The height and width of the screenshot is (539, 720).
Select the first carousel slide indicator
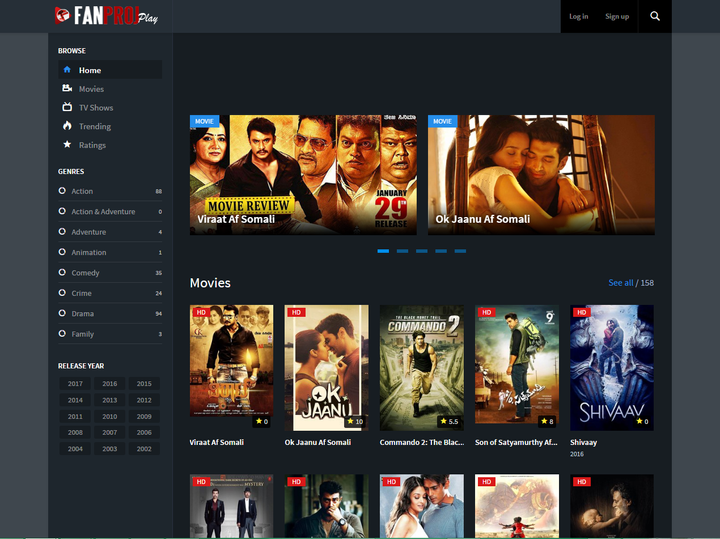(383, 251)
